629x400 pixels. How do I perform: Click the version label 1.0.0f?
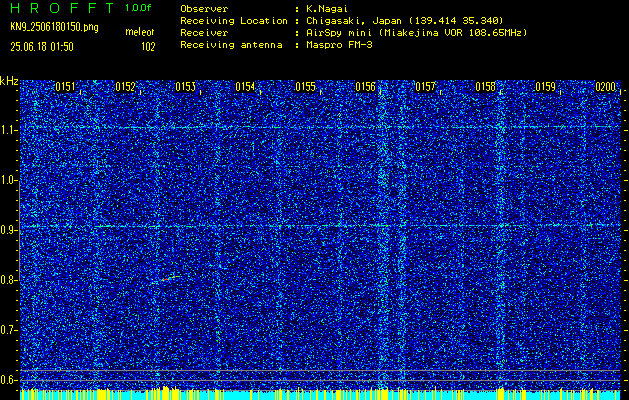pyautogui.click(x=138, y=8)
